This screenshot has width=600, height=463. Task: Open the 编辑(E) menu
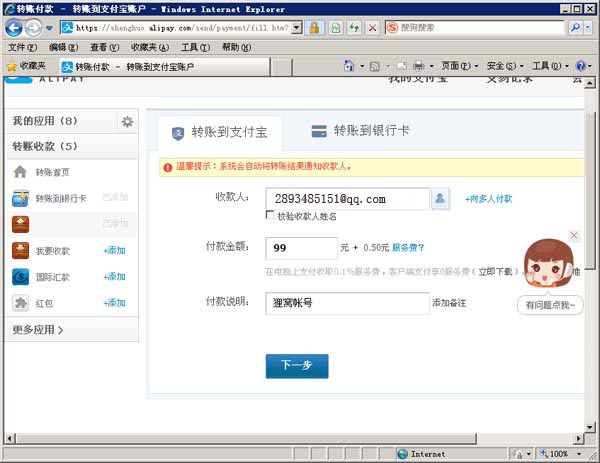click(64, 47)
